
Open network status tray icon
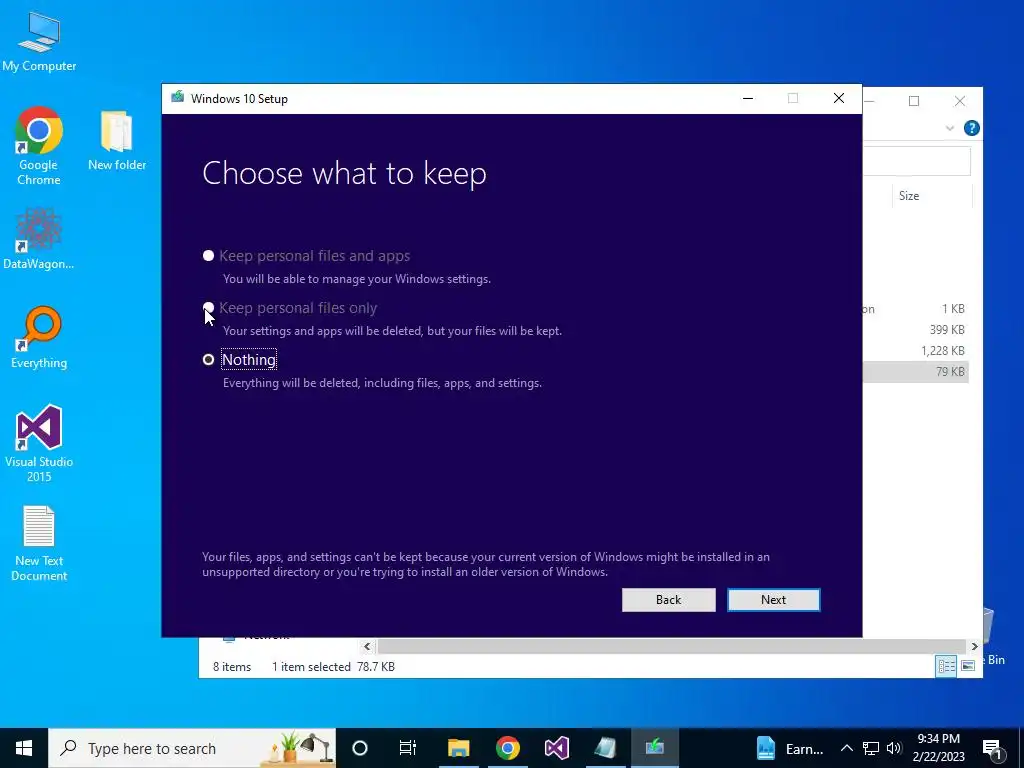871,748
